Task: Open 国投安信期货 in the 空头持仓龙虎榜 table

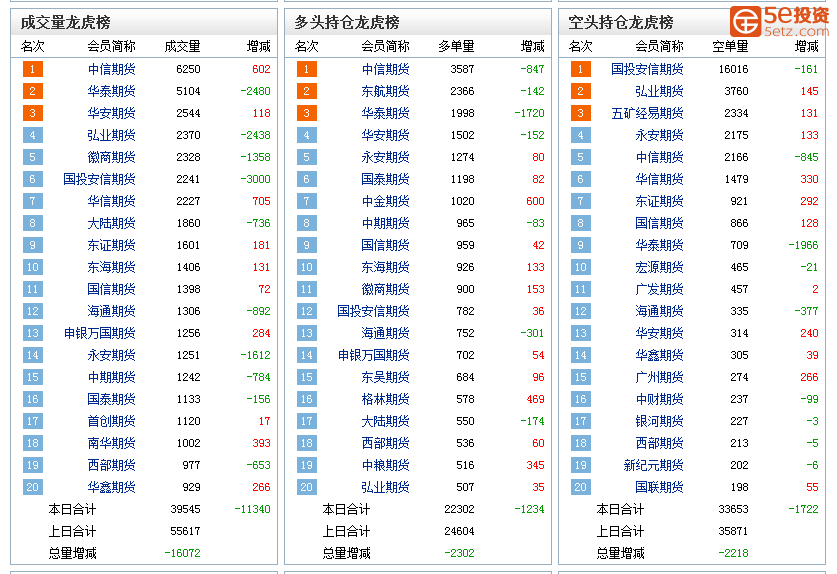Action: [x=647, y=69]
